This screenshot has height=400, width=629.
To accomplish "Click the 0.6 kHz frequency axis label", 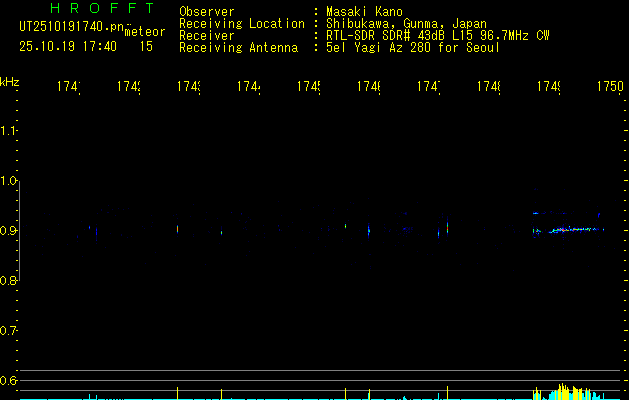I will (x=9, y=380).
